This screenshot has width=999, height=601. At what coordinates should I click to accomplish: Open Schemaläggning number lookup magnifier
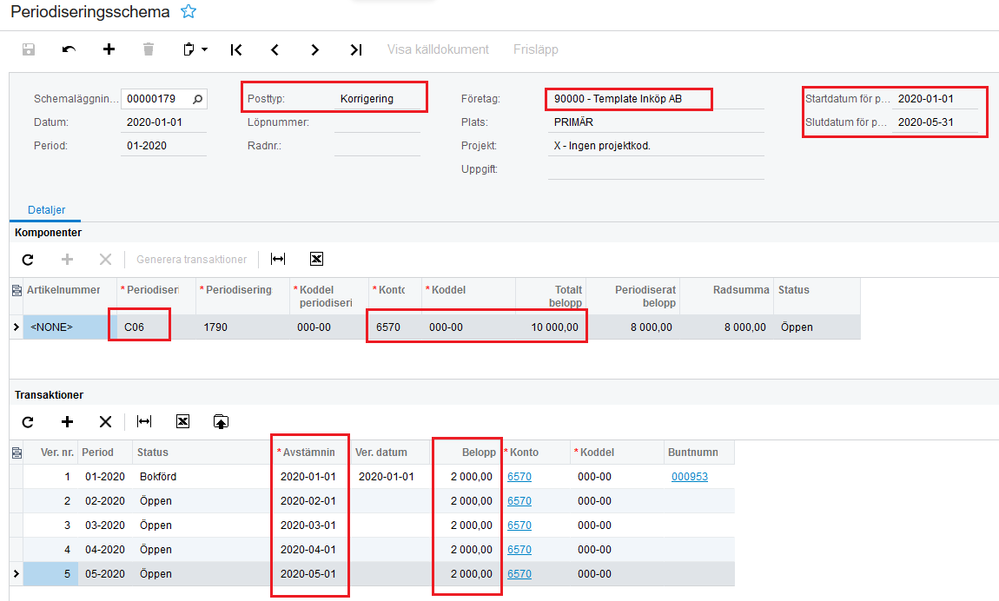198,99
